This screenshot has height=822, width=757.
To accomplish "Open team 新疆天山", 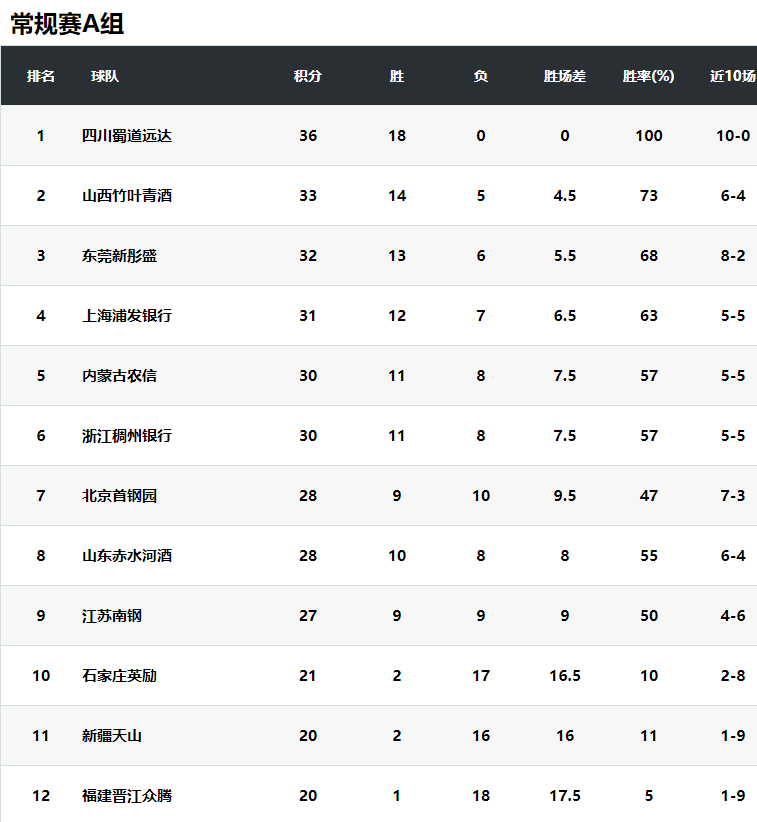I will 112,736.
